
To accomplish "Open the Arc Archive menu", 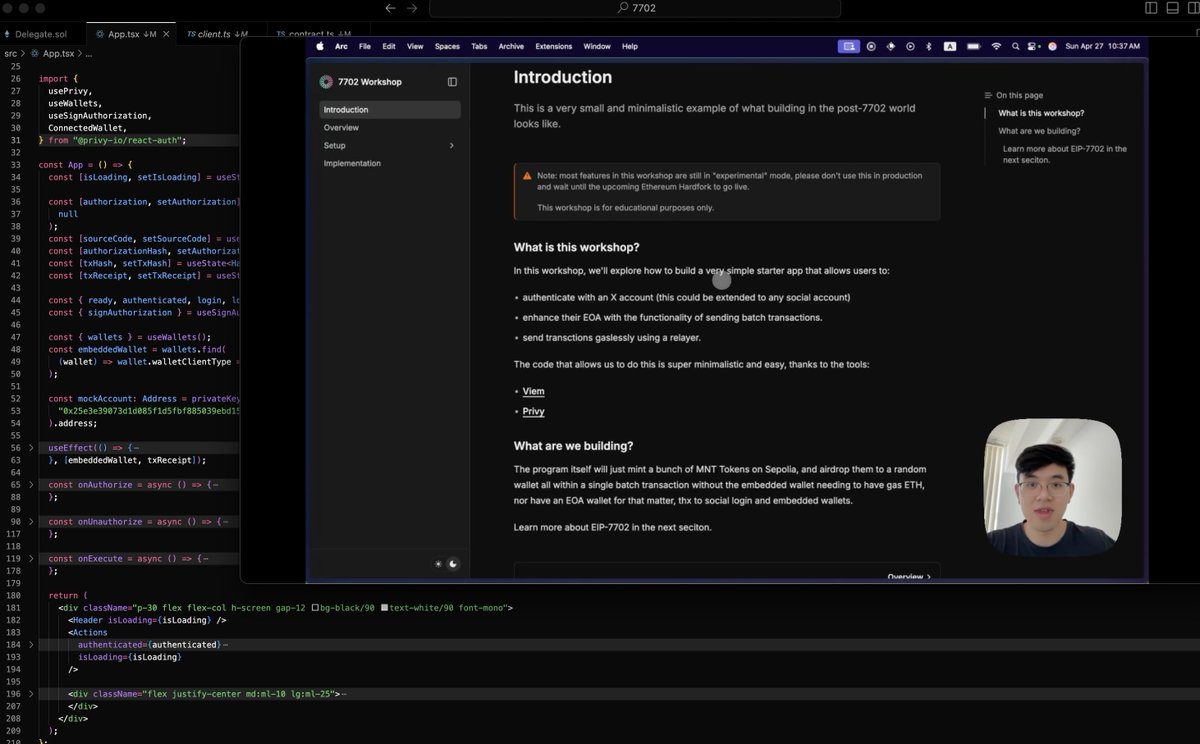I will point(511,46).
